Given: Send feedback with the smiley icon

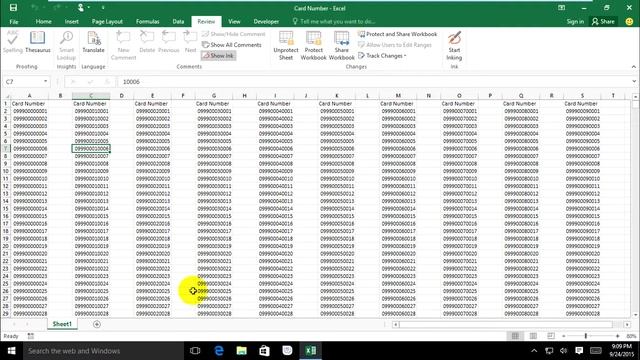Looking at the screenshot, I should (x=629, y=21).
